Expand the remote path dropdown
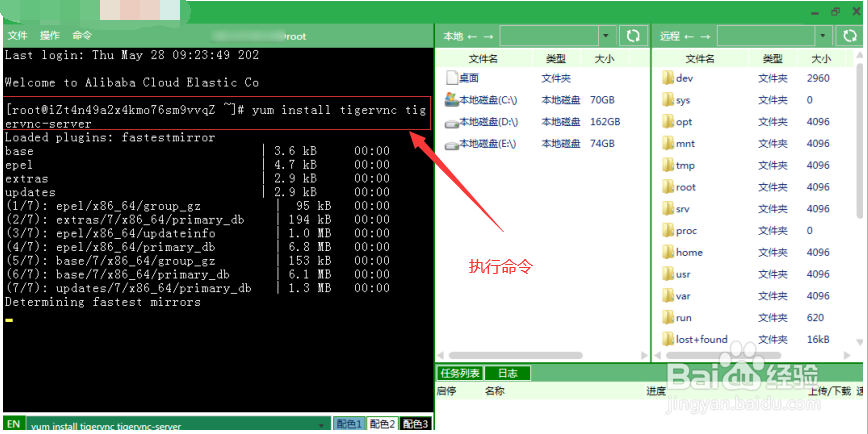The height and width of the screenshot is (434, 868). coord(823,36)
